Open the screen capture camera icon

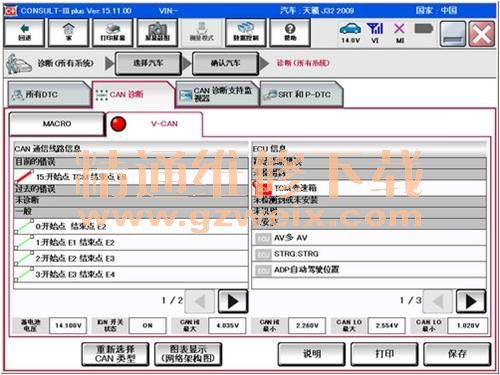pyautogui.click(x=157, y=32)
